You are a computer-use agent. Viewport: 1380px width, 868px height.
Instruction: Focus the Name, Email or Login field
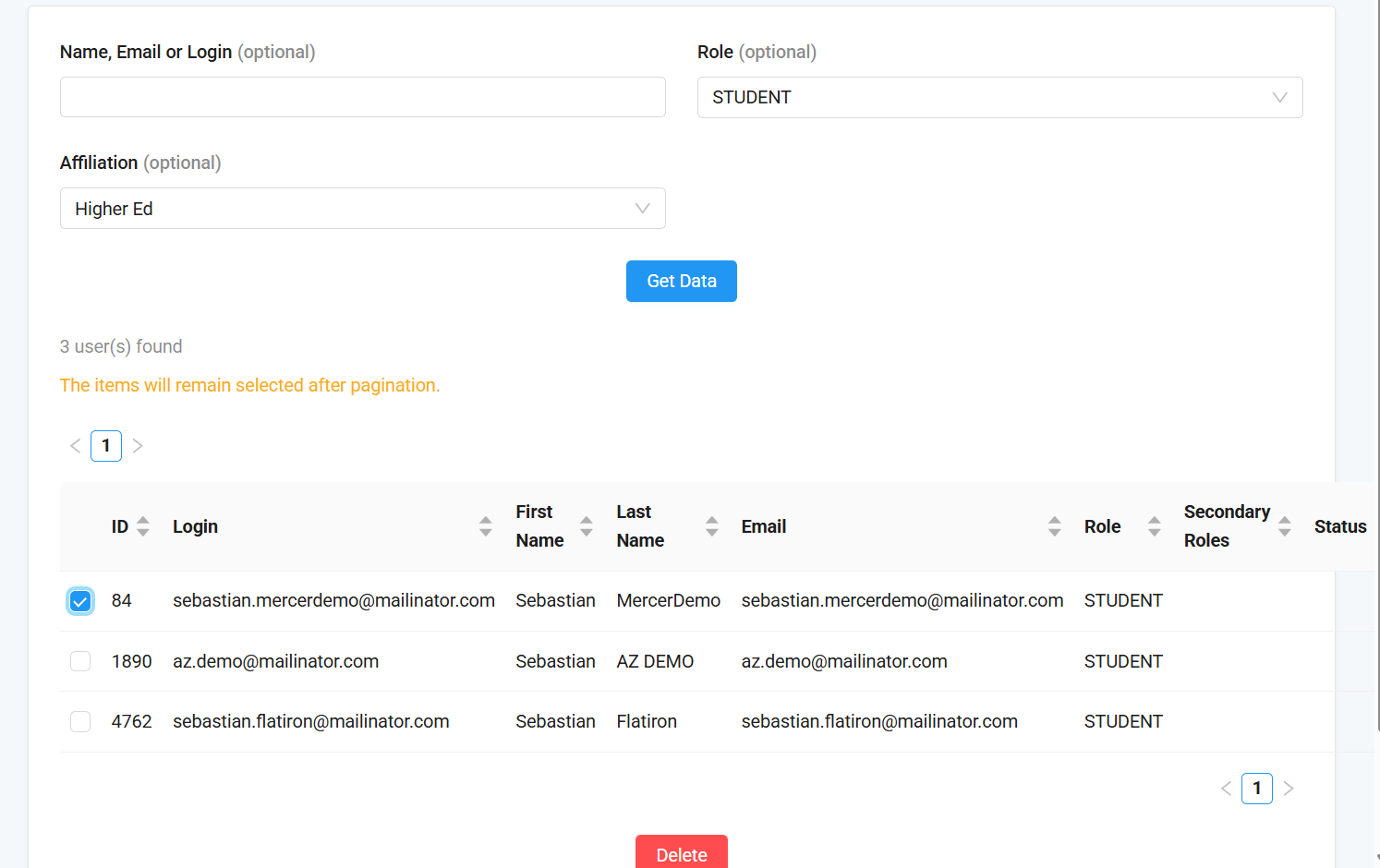pyautogui.click(x=362, y=97)
